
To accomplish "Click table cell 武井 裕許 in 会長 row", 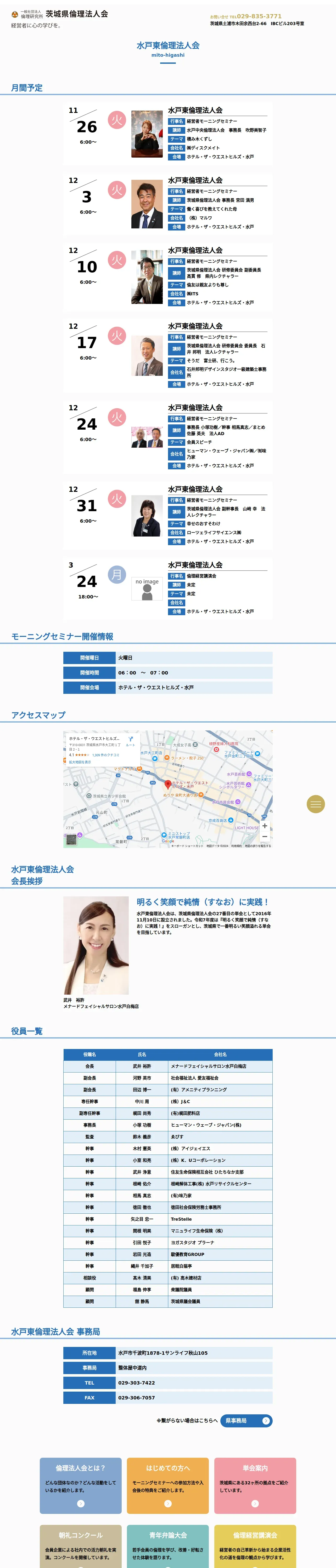I will coord(142,1067).
